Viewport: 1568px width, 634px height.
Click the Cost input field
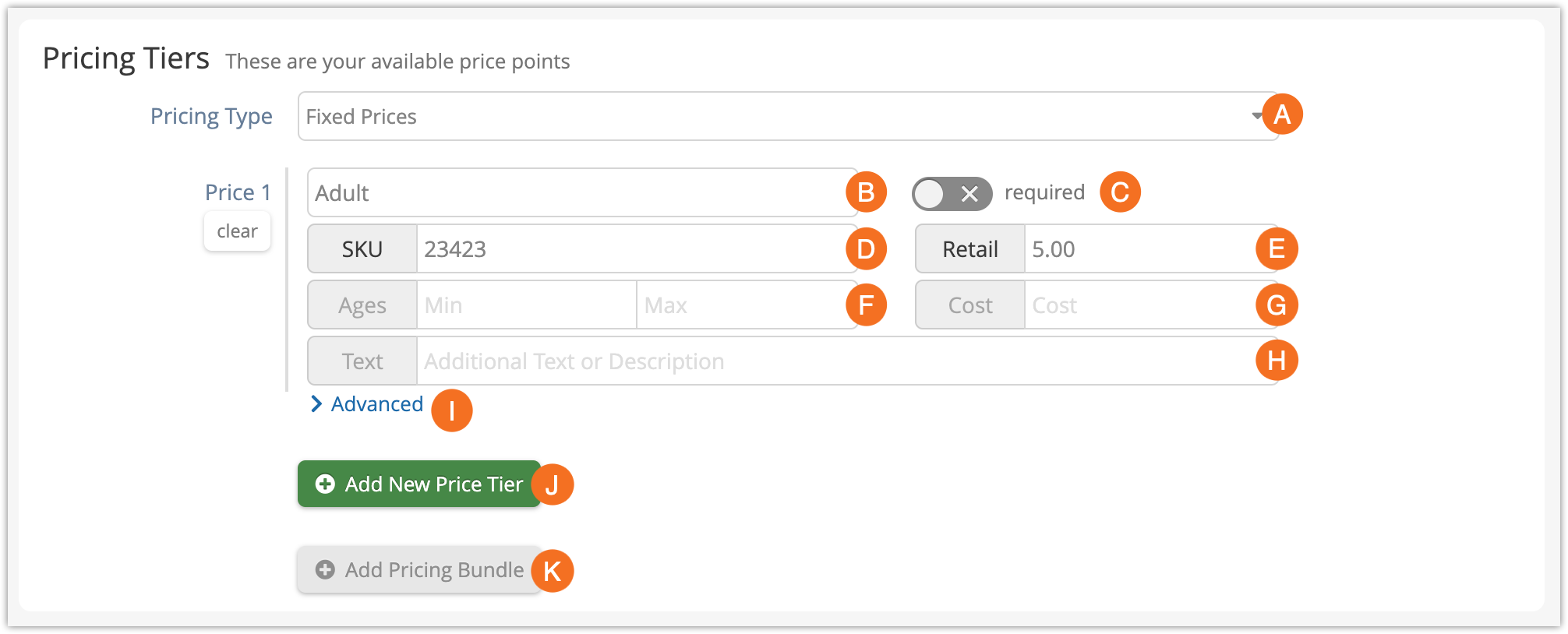tap(1151, 305)
